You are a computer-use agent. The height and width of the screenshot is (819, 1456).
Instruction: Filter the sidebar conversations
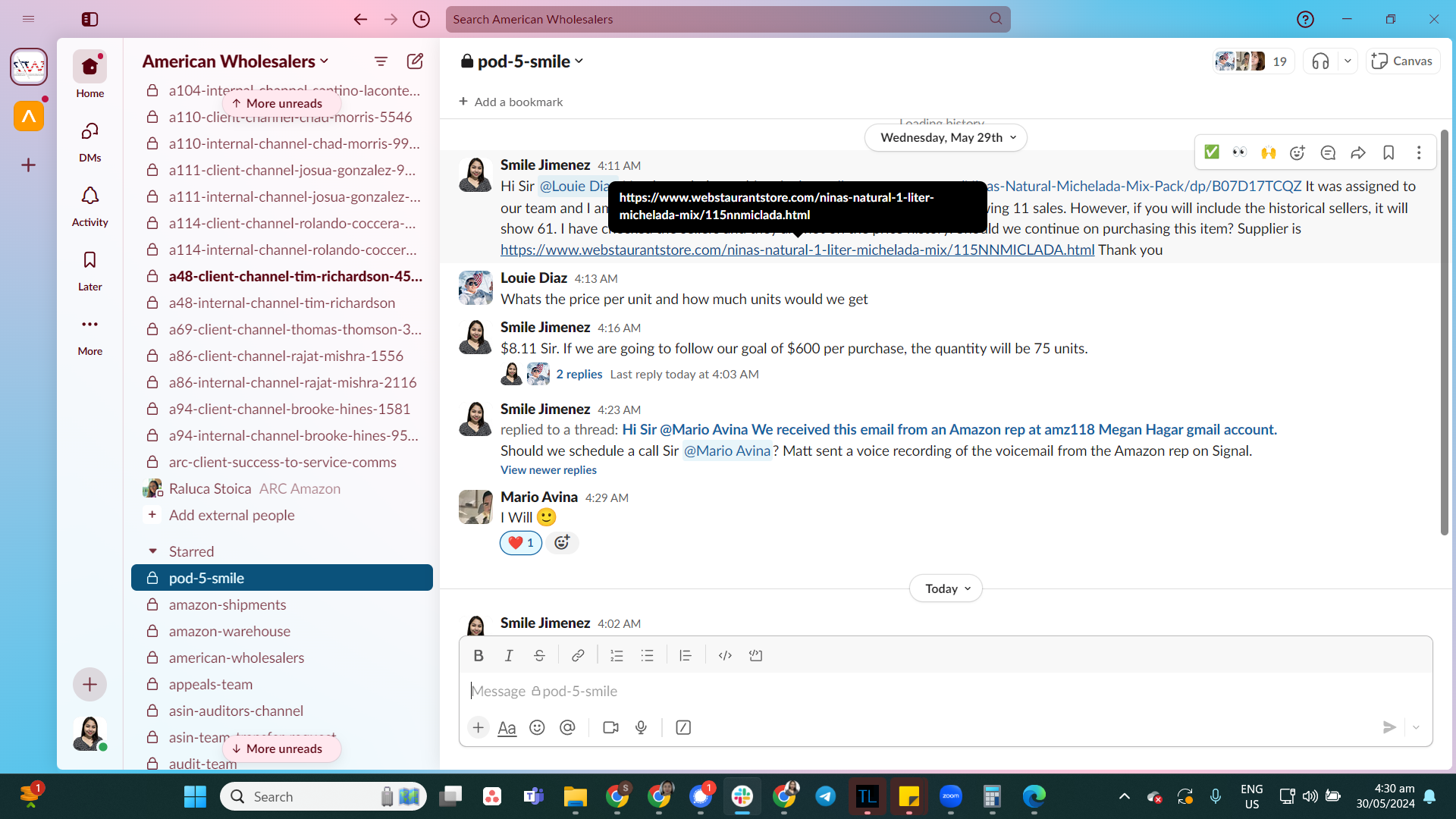(381, 61)
